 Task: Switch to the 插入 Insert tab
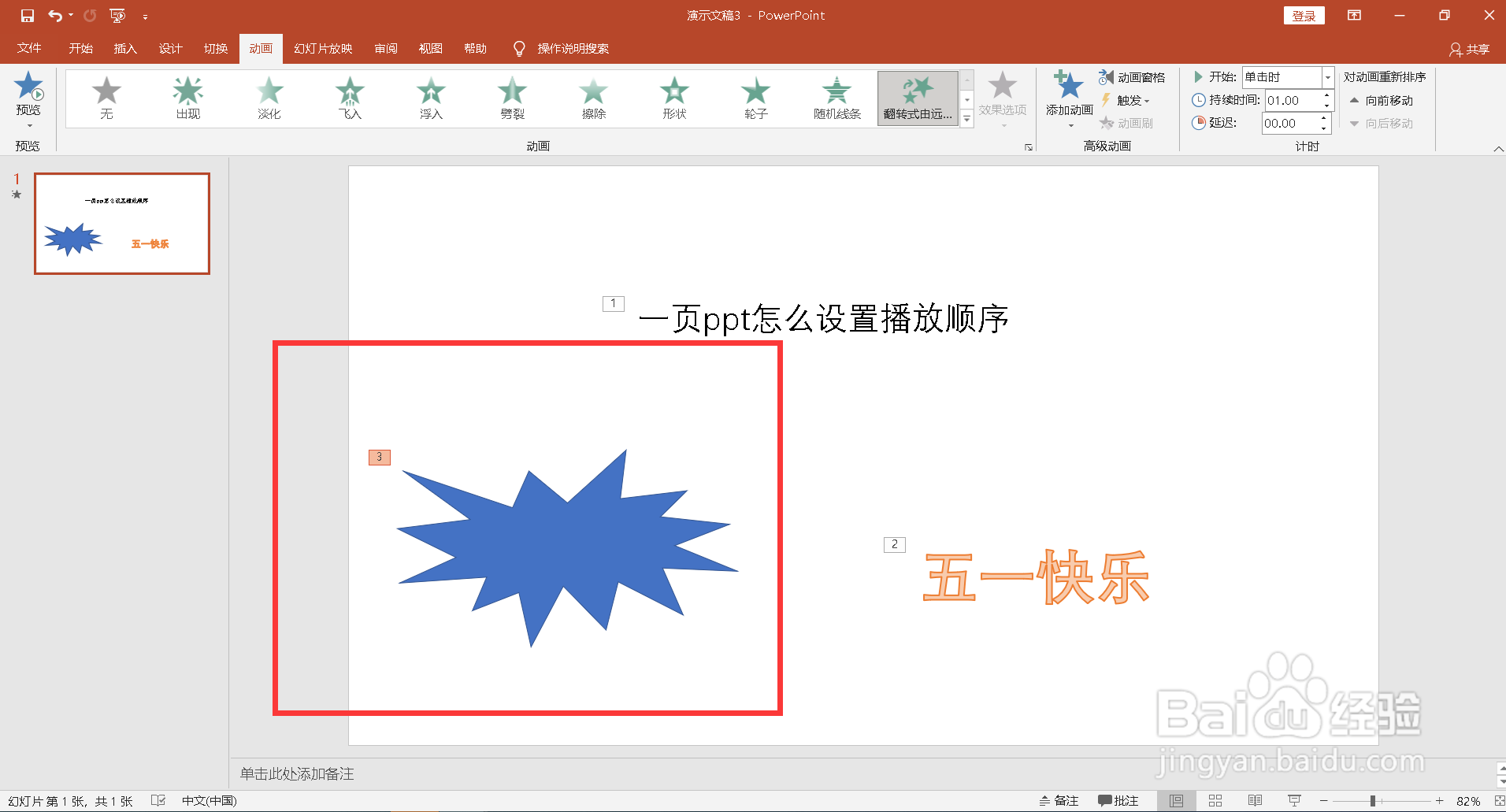point(125,48)
